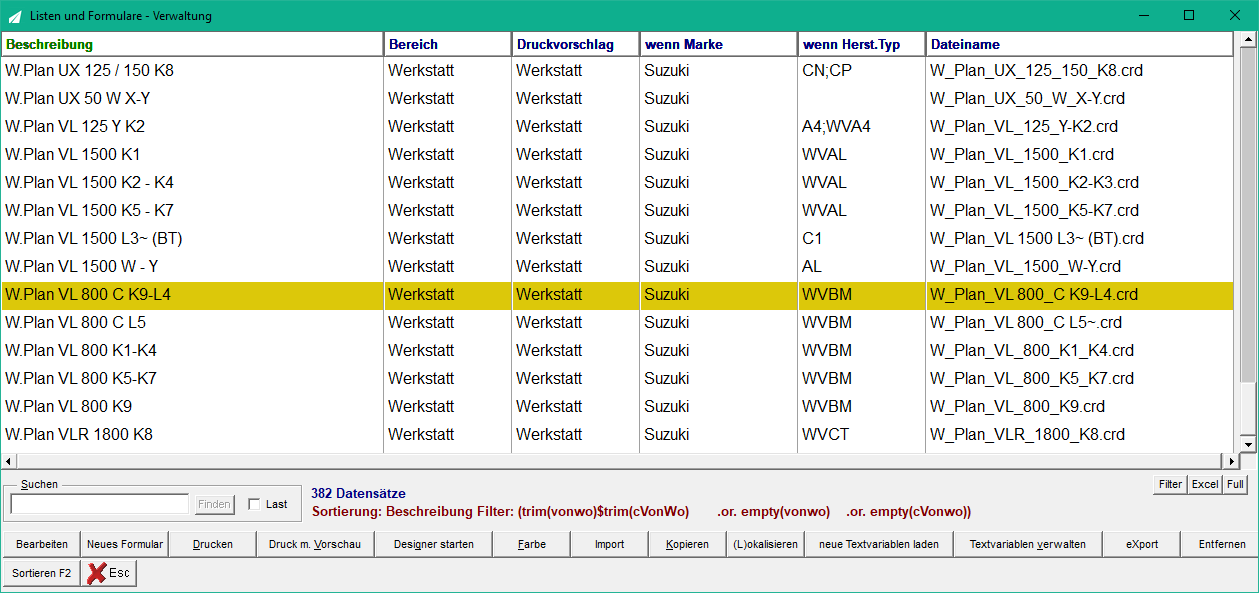This screenshot has height=593, width=1259.
Task: Select row W.Plan VL 125 Y K2
Action: pos(617,127)
